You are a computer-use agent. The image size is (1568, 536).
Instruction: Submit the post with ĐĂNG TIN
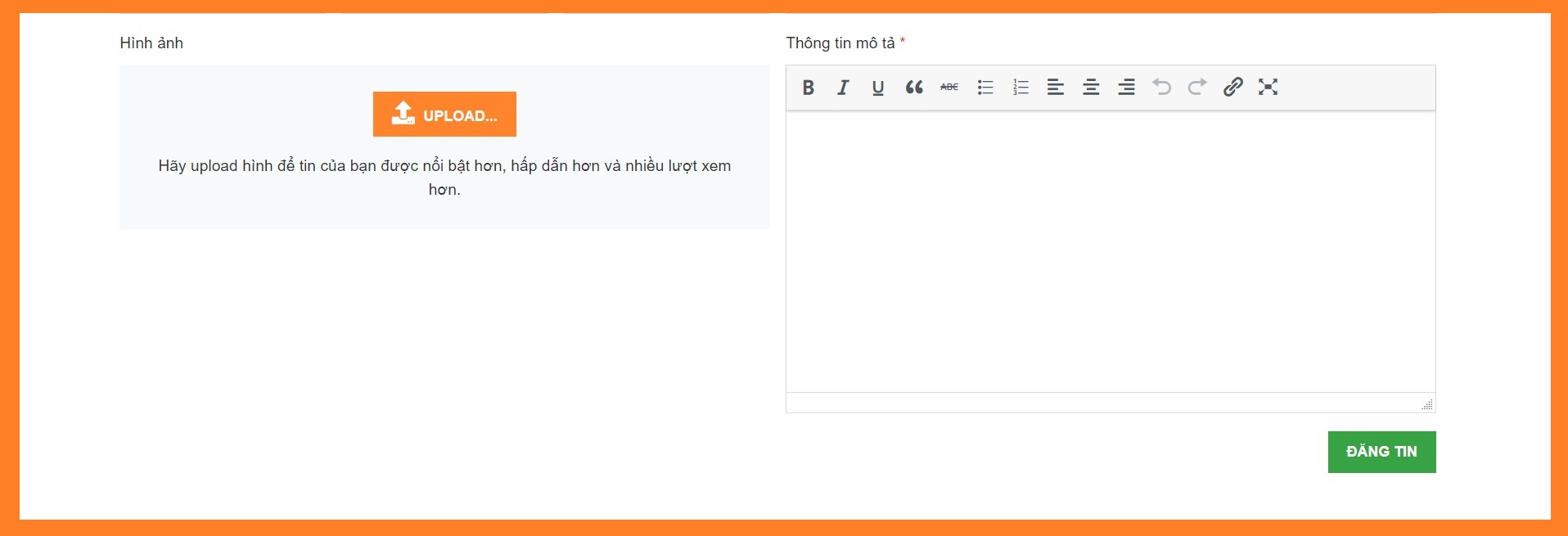tap(1381, 452)
